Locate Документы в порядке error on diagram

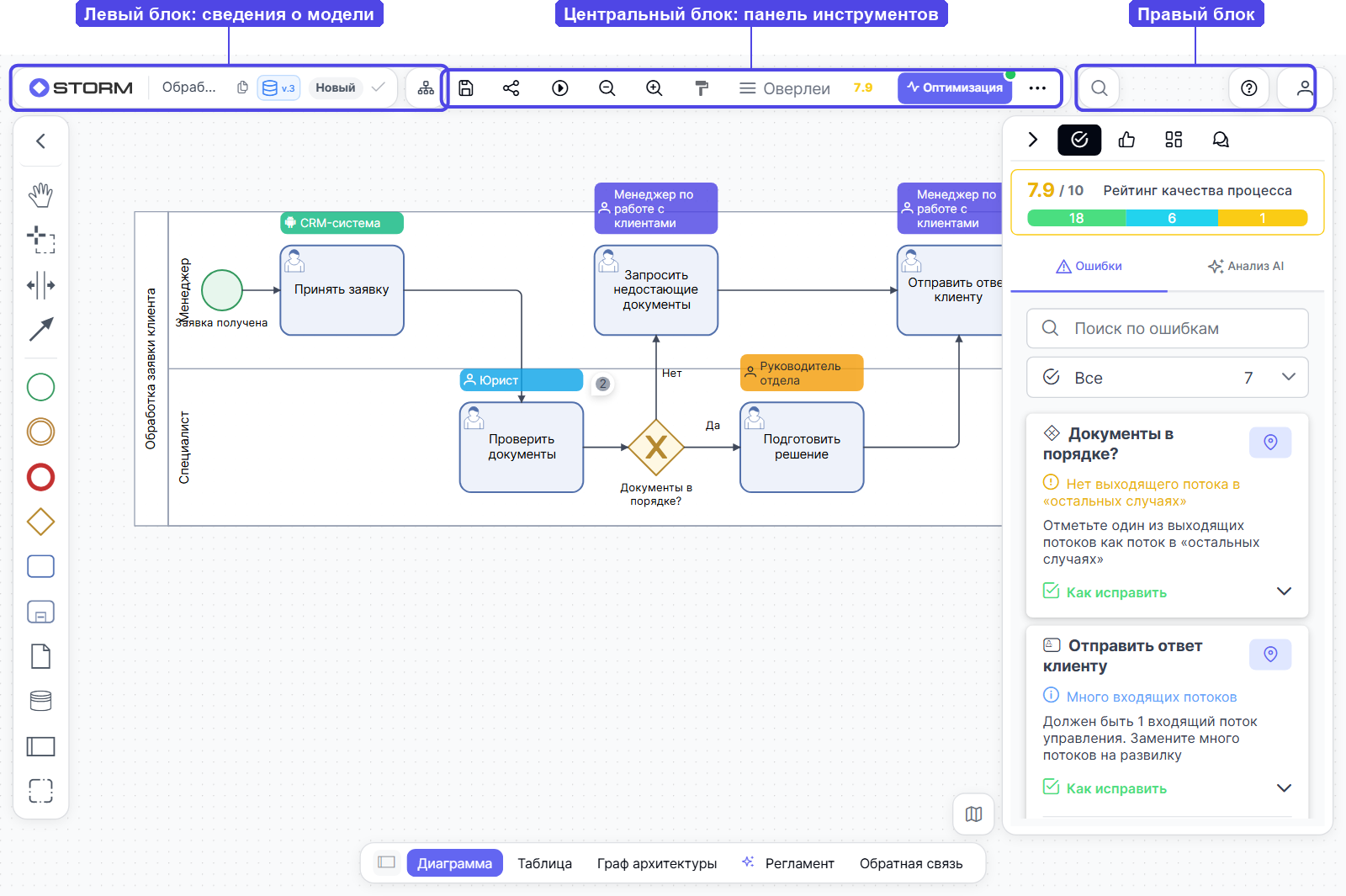(1270, 443)
